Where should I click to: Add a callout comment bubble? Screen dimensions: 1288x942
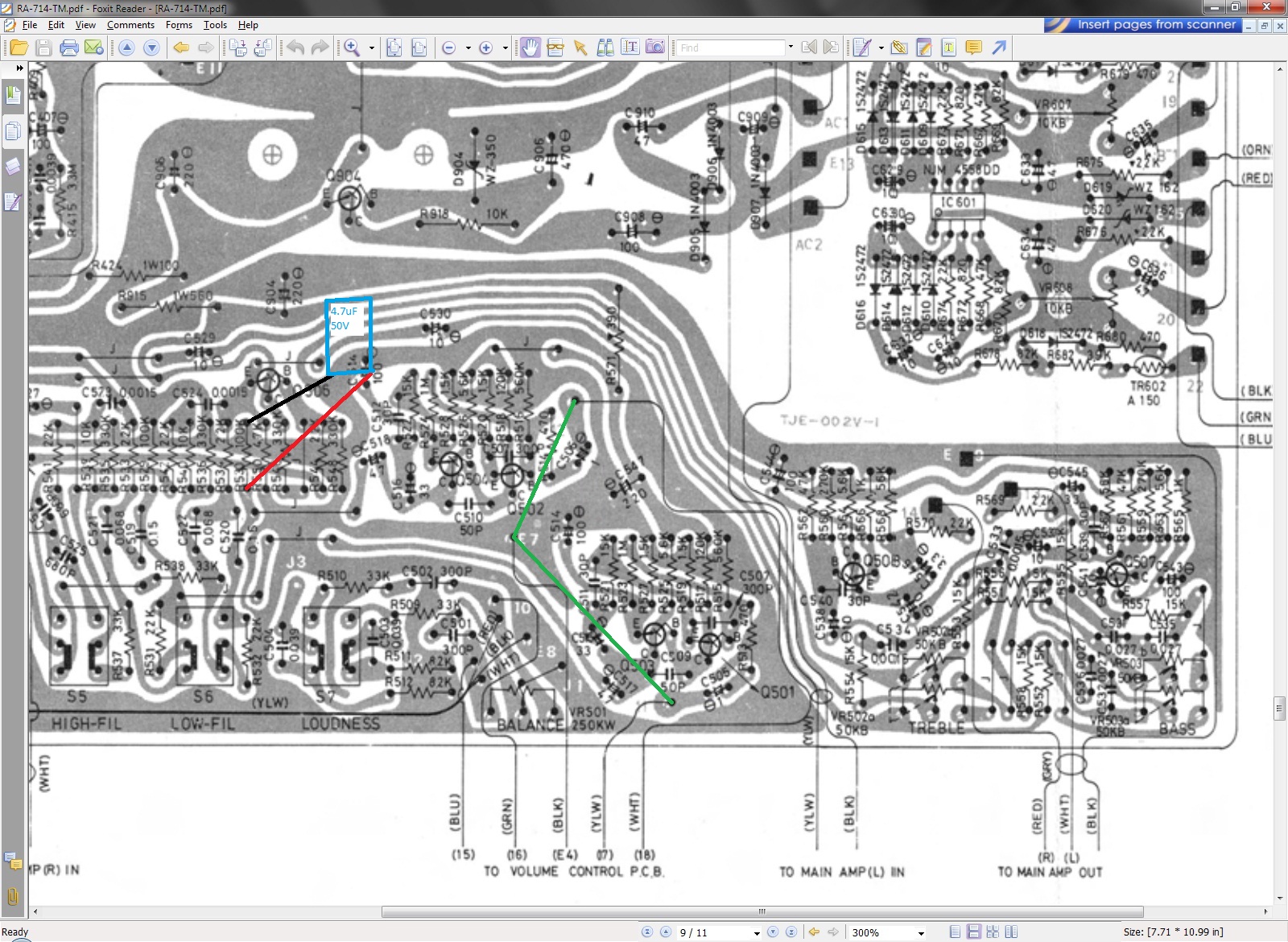pyautogui.click(x=974, y=48)
